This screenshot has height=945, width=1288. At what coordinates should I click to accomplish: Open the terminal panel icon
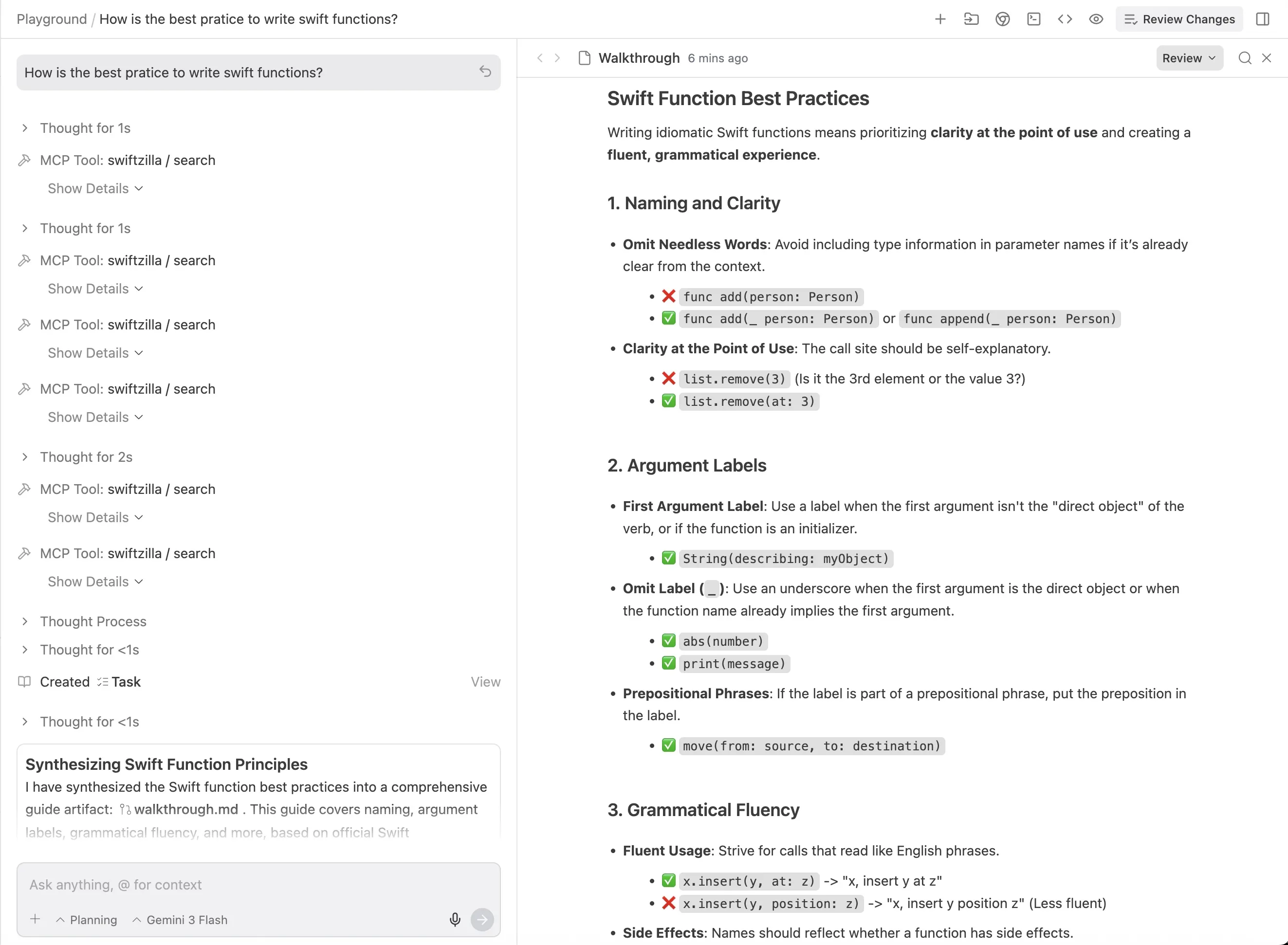tap(1033, 19)
